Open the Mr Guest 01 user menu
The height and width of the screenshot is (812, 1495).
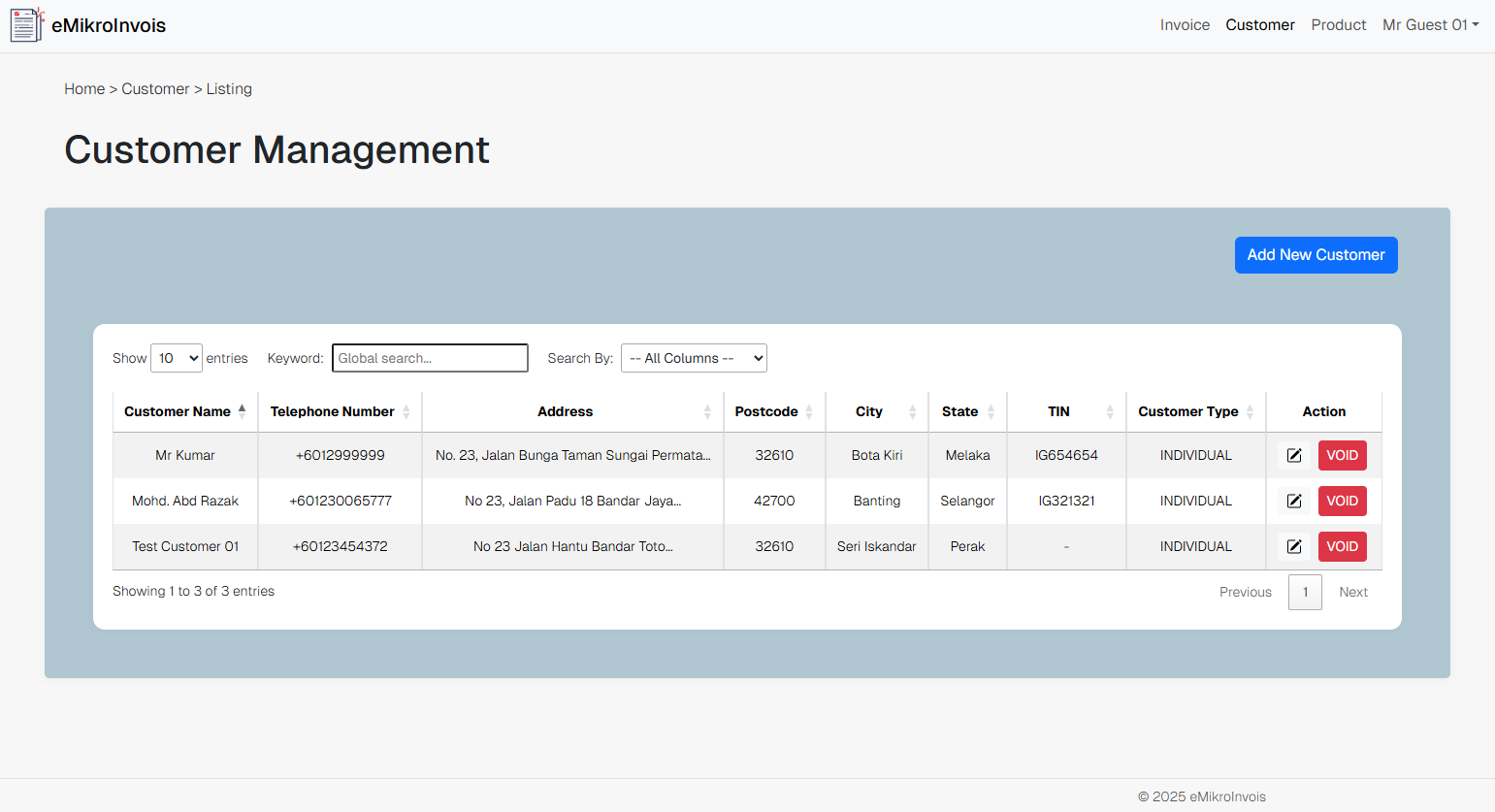pos(1430,25)
